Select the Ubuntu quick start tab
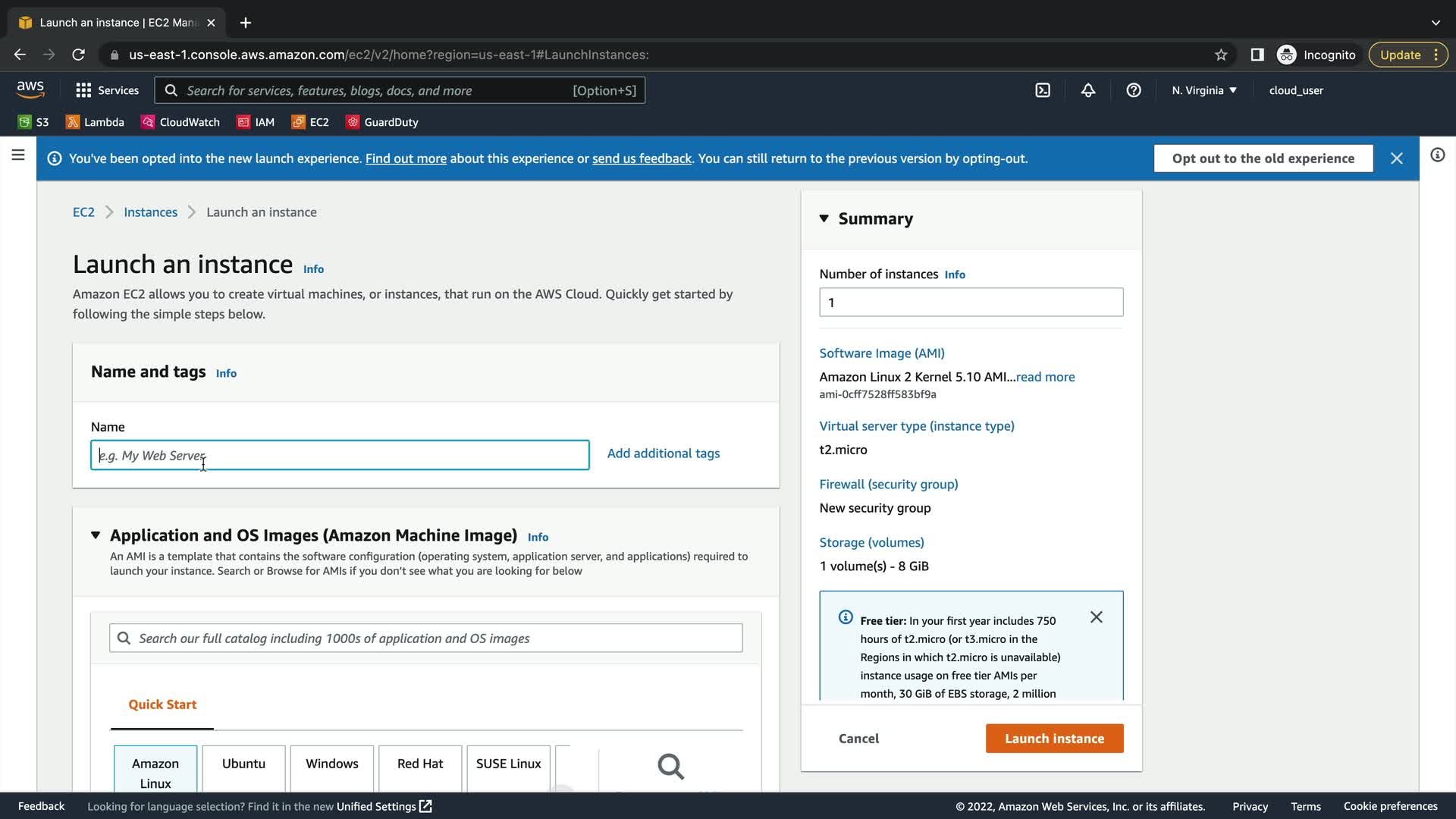 (243, 764)
